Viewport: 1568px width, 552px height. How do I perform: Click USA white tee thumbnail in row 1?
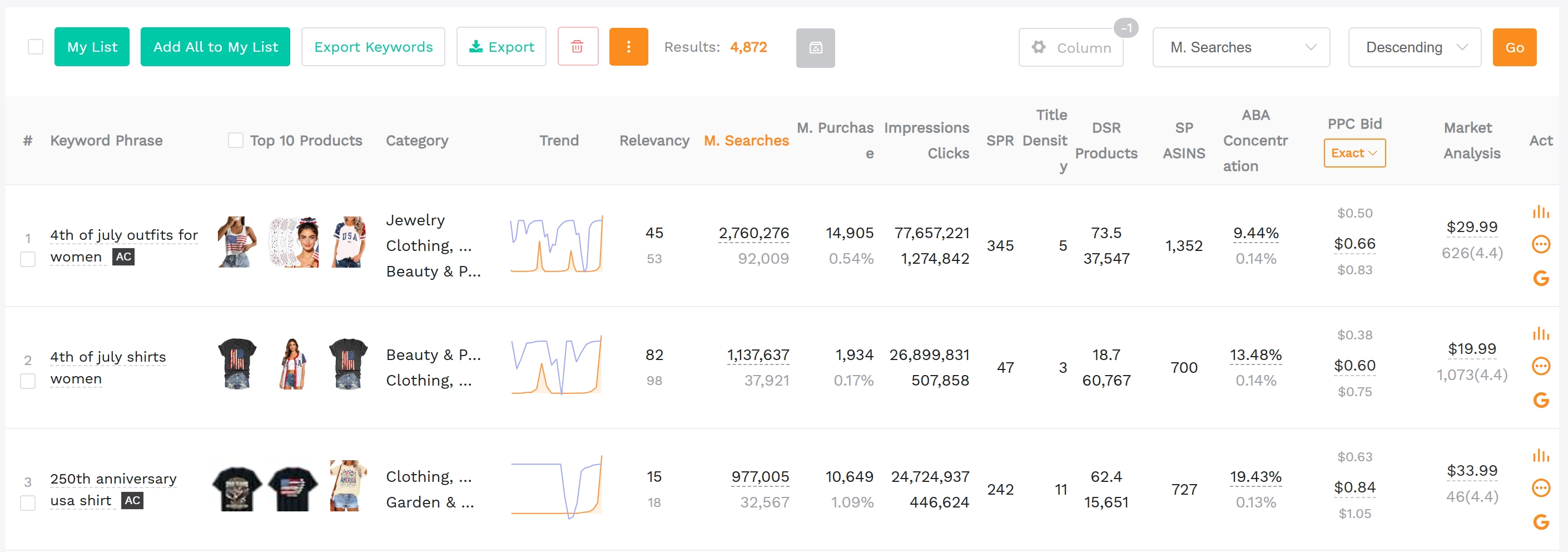point(349,242)
